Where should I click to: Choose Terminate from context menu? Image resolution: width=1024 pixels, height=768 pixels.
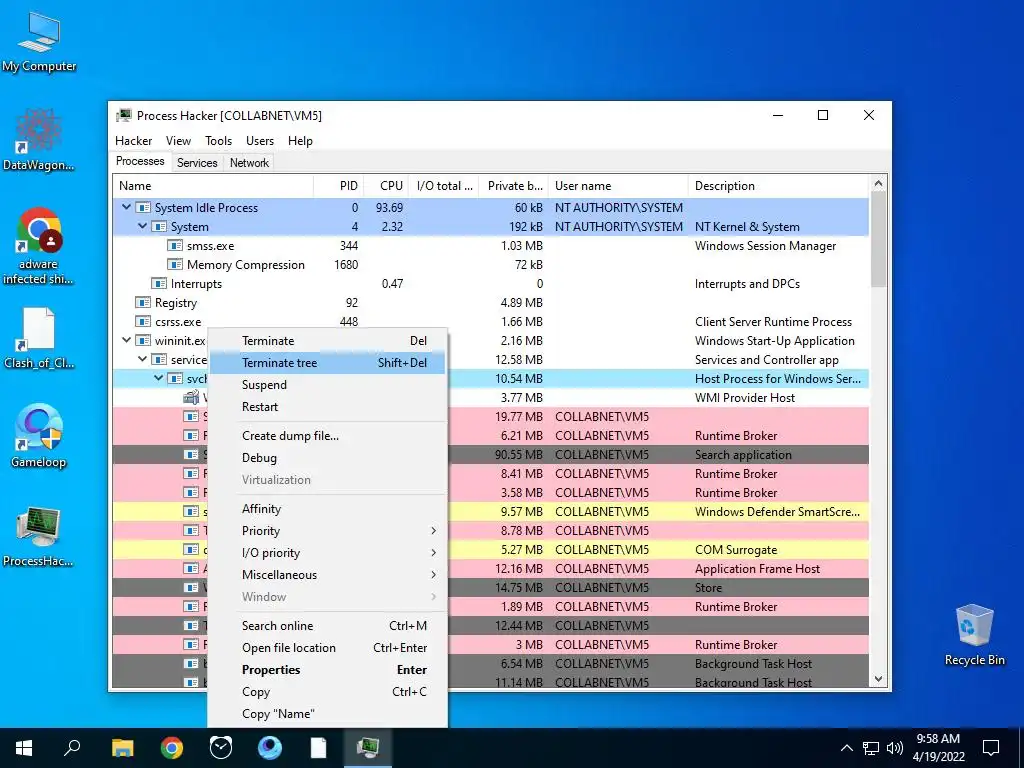click(x=328, y=341)
